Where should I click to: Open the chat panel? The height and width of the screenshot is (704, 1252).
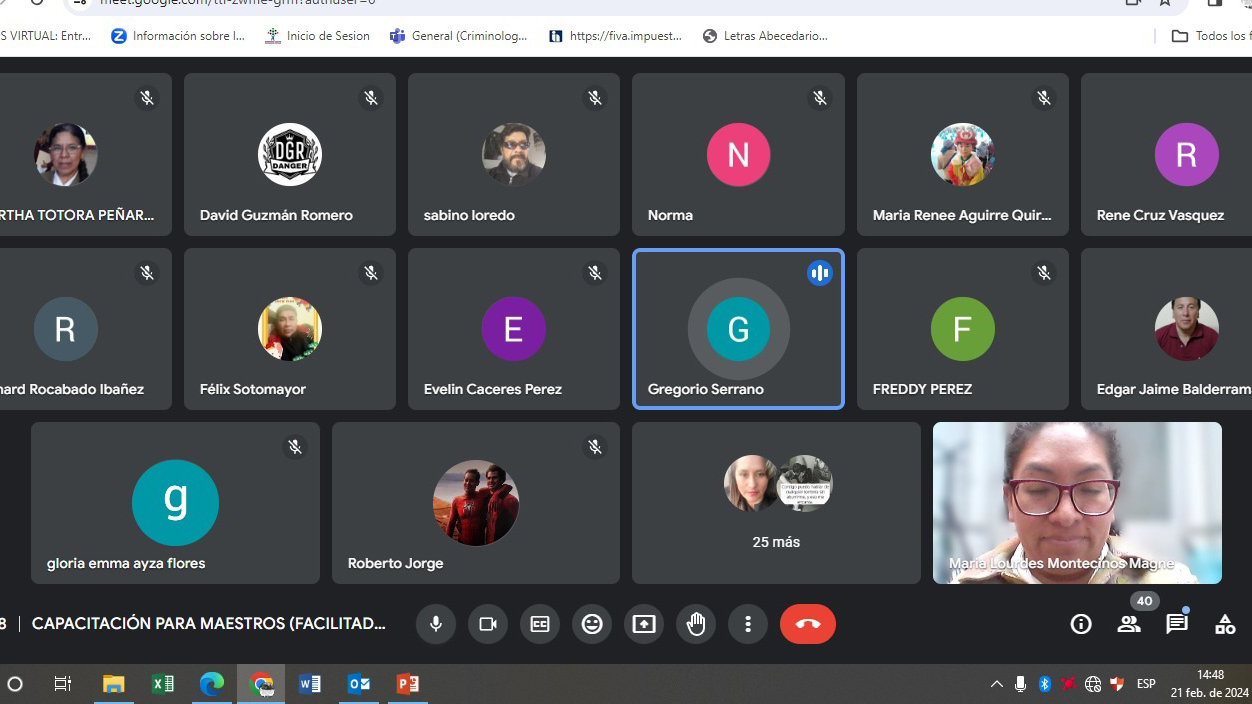[1177, 624]
